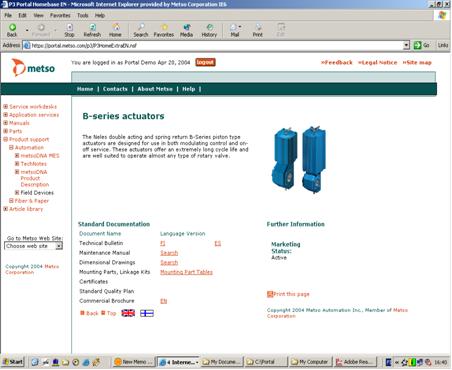Open the Favorites star icon
Viewport: 452px width, 370px height.
[164, 27]
